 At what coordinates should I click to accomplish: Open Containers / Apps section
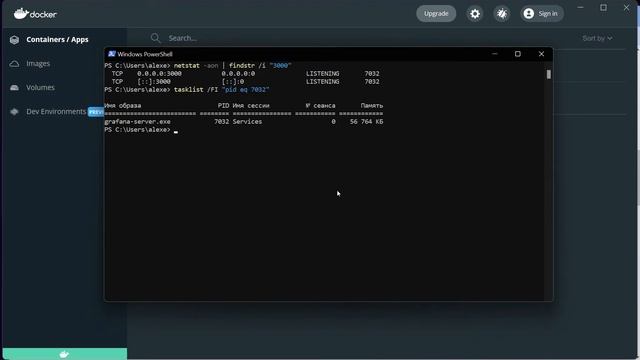(57, 40)
